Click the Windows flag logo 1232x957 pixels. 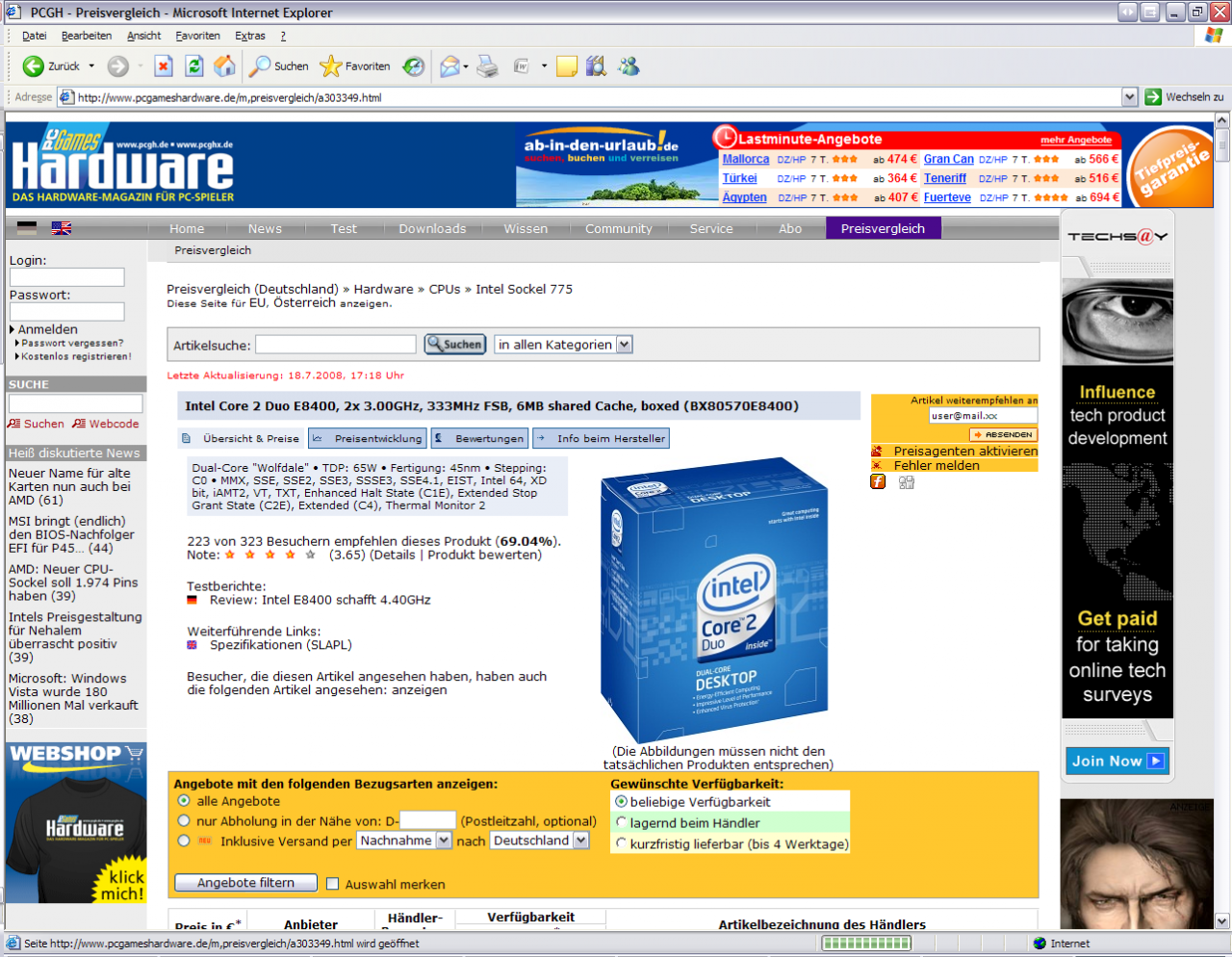(x=1214, y=36)
